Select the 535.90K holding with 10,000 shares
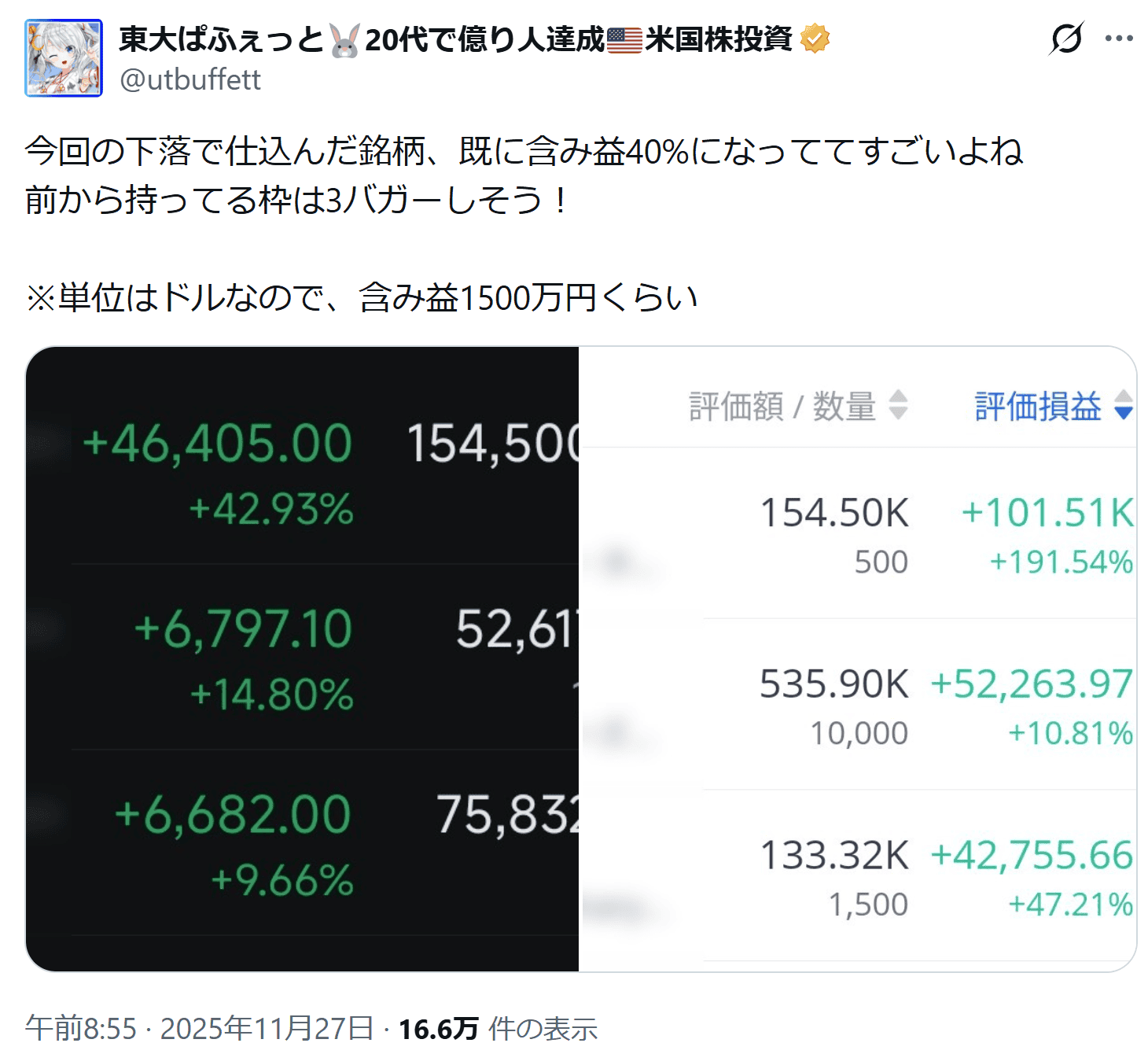 pos(857,705)
